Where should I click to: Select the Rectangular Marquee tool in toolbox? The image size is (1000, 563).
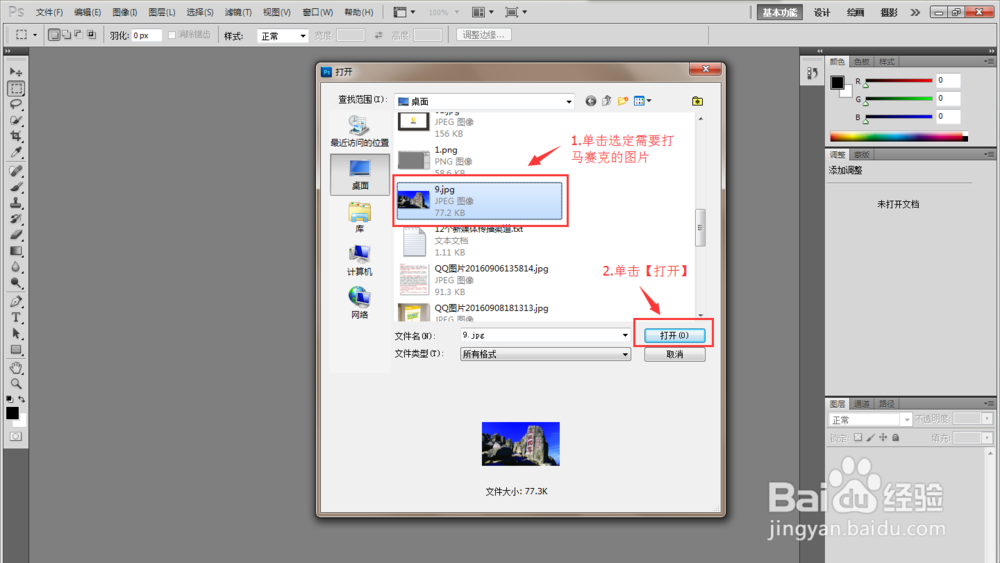[x=16, y=89]
